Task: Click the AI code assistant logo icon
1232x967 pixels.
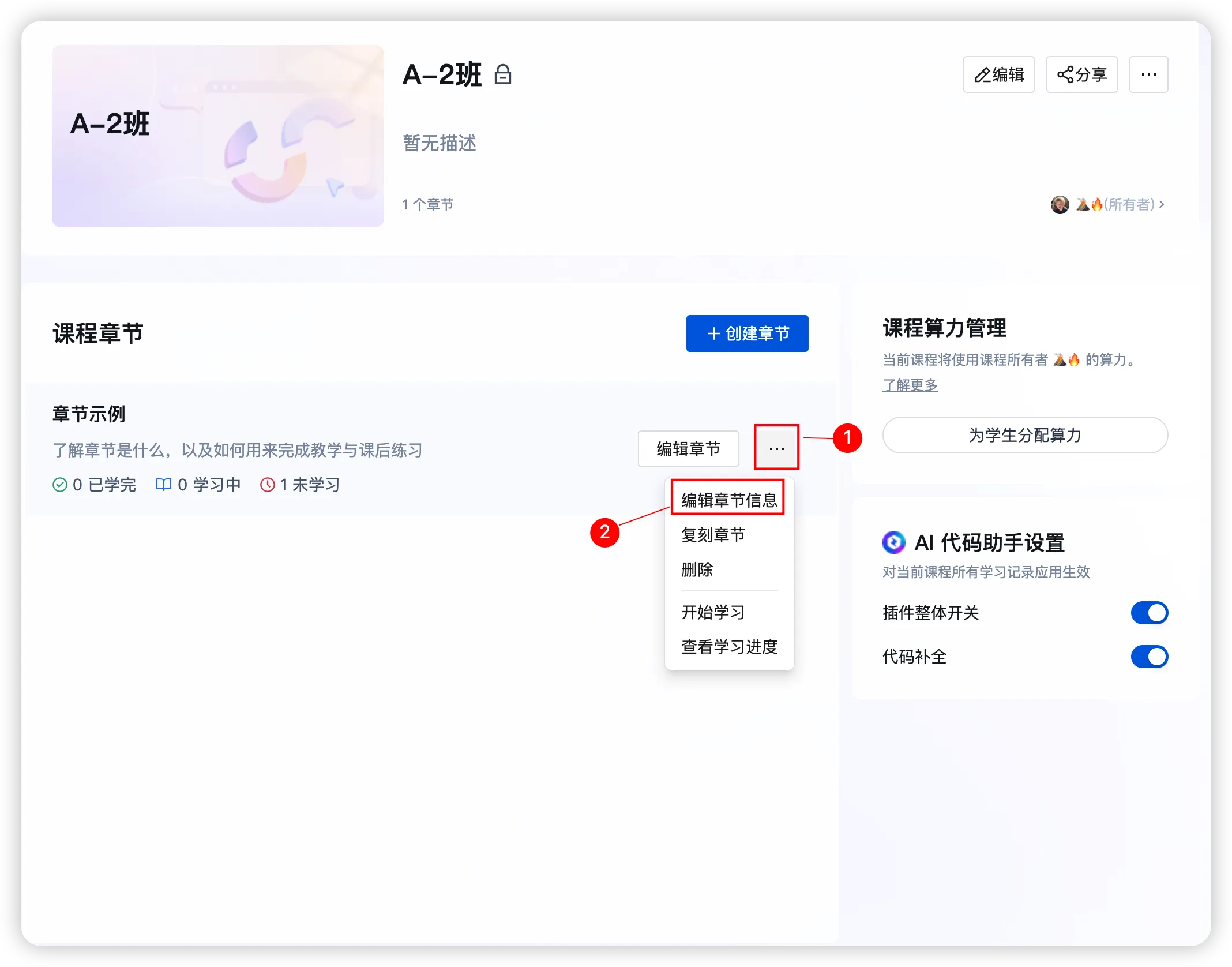Action: pyautogui.click(x=893, y=542)
